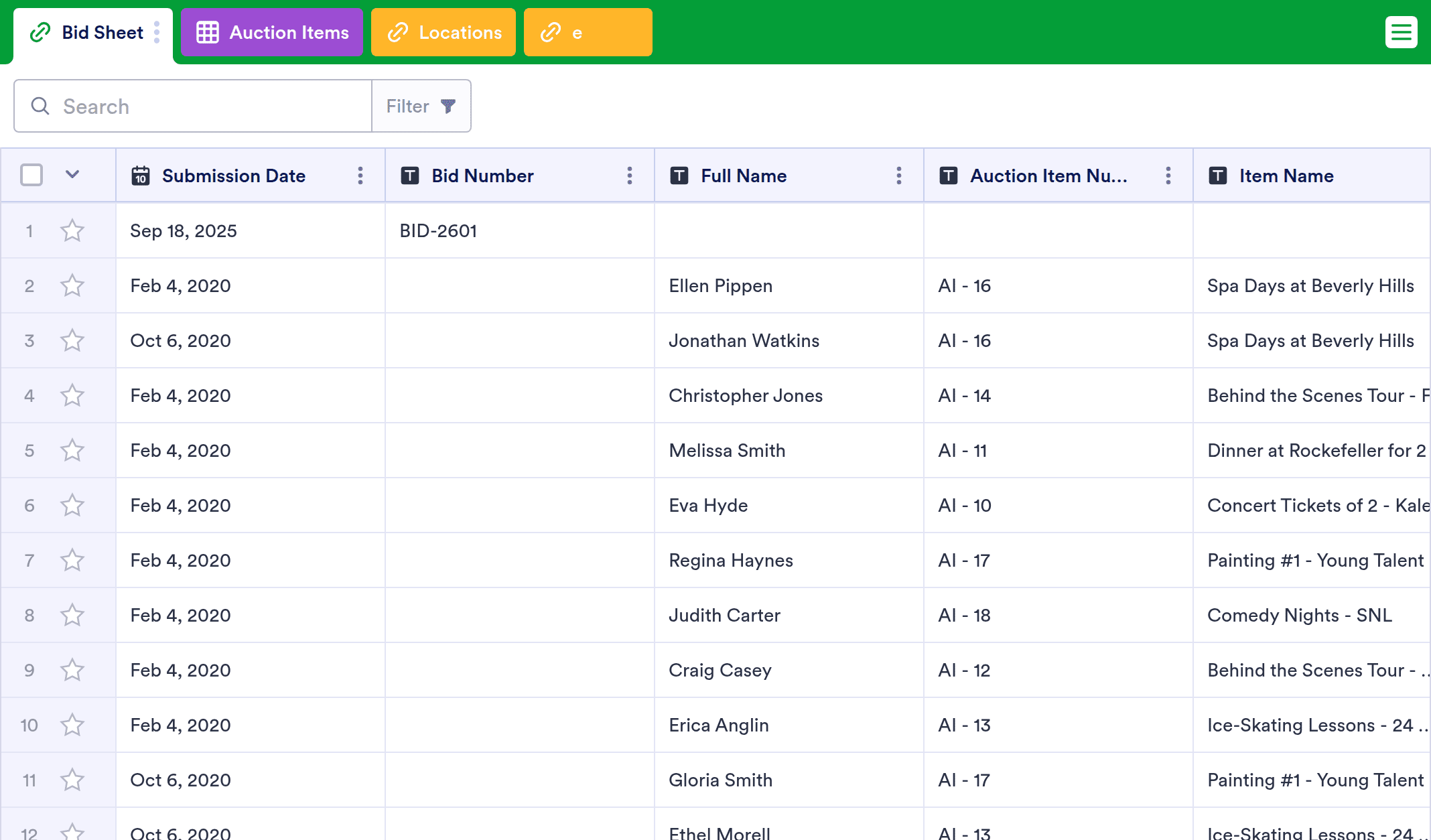Image resolution: width=1431 pixels, height=840 pixels.
Task: Click the Item Name column header
Action: coord(1286,176)
